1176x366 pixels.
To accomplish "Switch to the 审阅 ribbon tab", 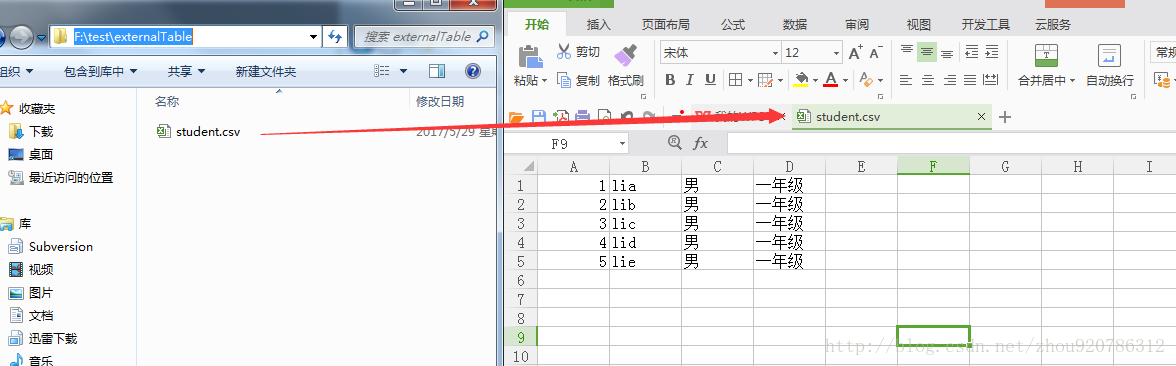I will 857,25.
